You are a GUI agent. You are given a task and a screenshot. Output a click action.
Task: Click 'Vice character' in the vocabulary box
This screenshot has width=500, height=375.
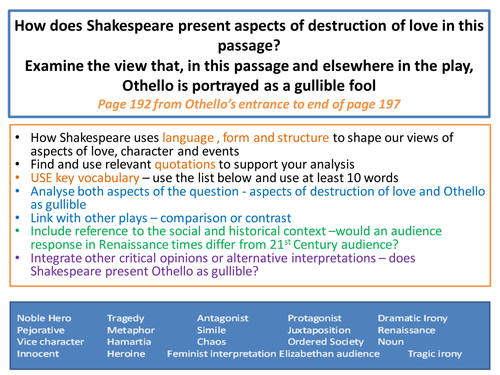(50, 342)
